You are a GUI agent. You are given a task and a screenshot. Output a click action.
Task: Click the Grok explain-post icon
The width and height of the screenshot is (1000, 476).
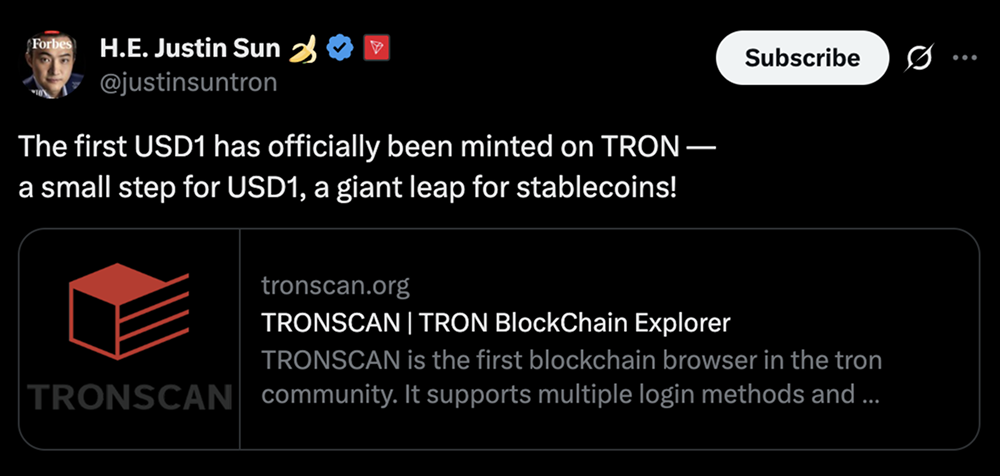tap(919, 58)
